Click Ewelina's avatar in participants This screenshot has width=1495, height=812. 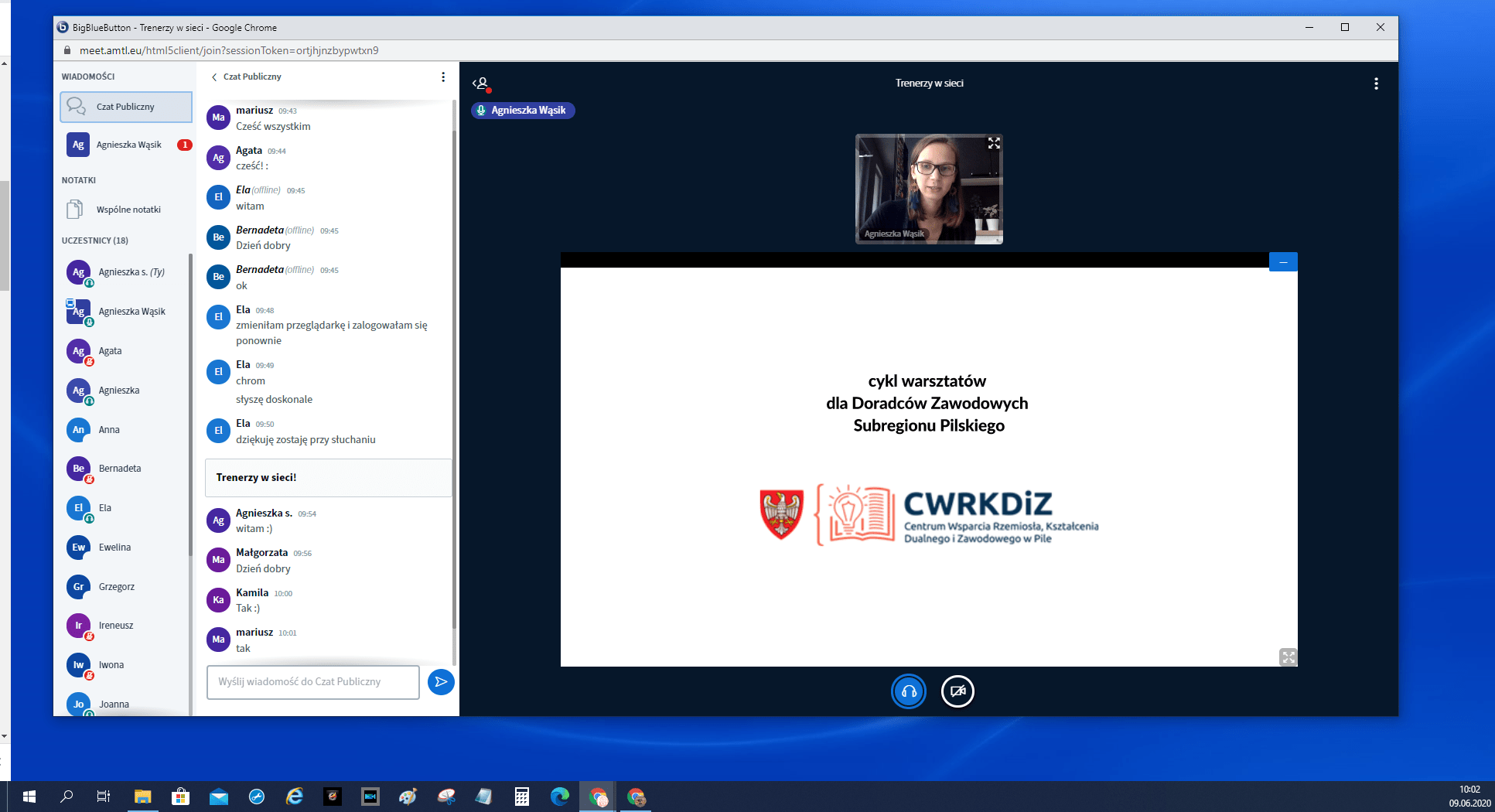(78, 548)
